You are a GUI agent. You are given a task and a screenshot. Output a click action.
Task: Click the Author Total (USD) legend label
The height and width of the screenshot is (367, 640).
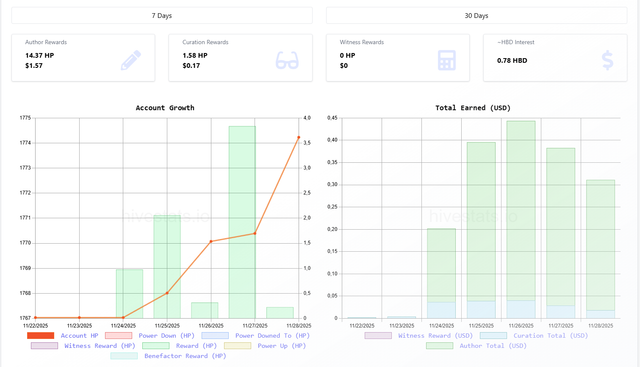coord(493,346)
